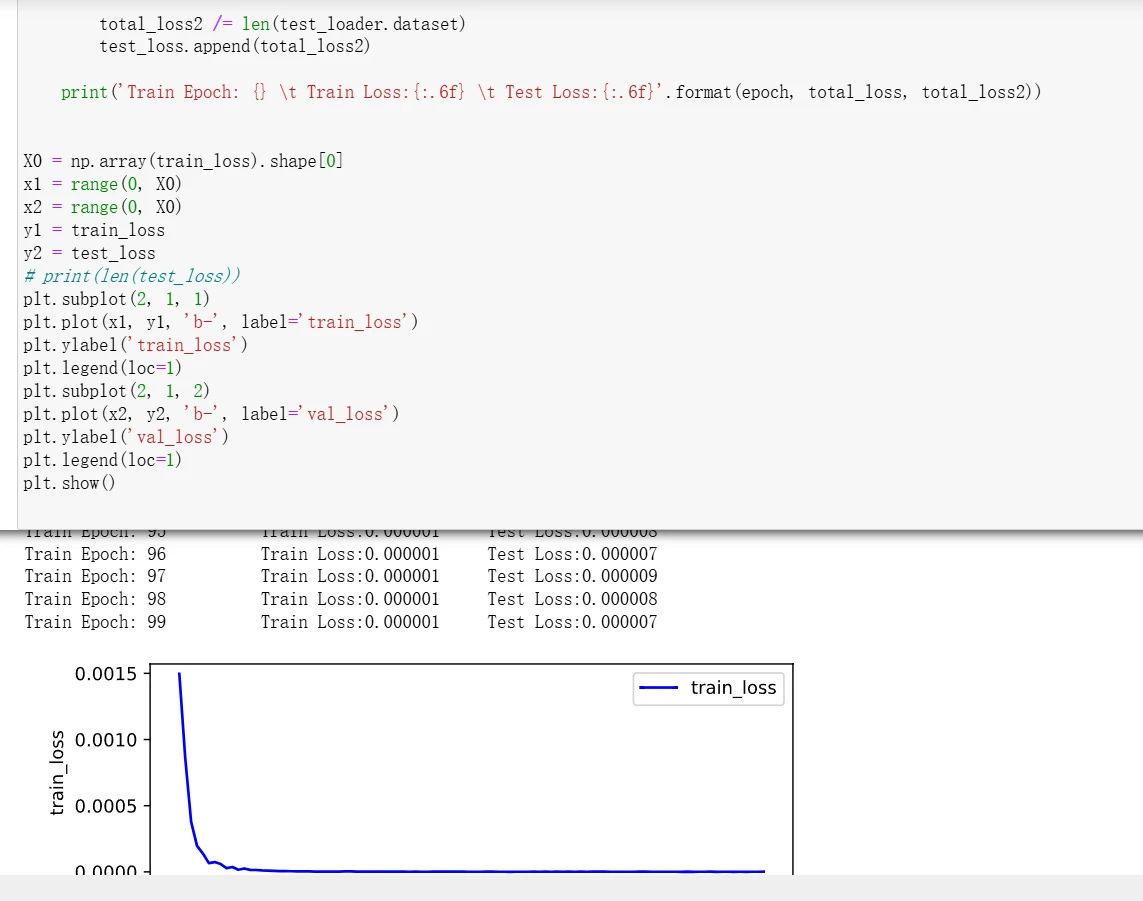Click the line 'x2 = range(0, X0)'
This screenshot has height=901, width=1143.
pyautogui.click(x=102, y=207)
